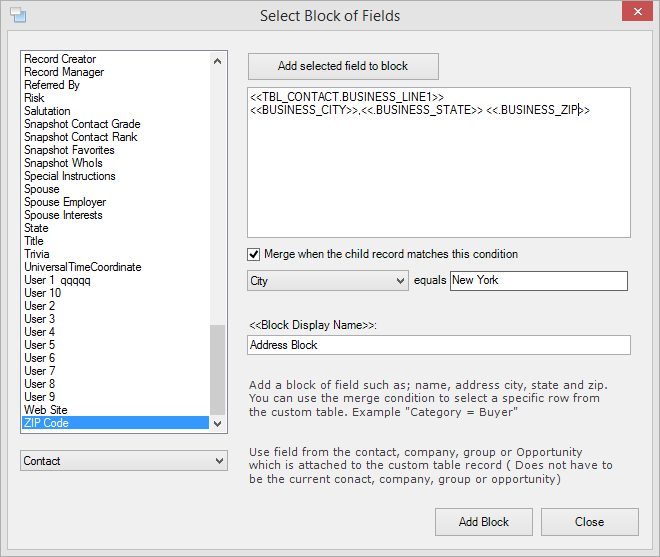This screenshot has height=557, width=660.
Task: Select State in the field list
Action: pyautogui.click(x=115, y=228)
